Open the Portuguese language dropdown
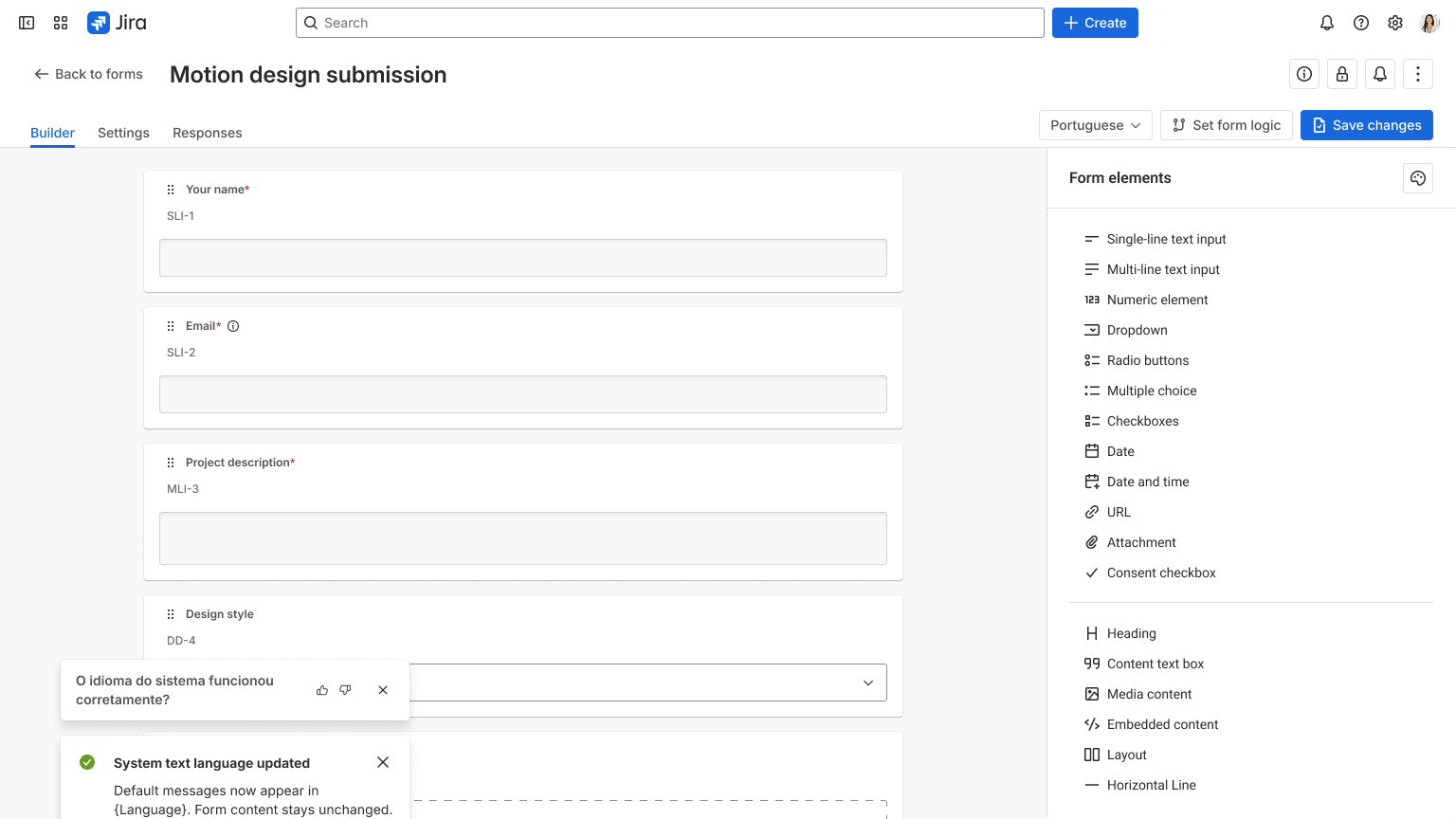Viewport: 1456px width, 819px height. click(1096, 125)
